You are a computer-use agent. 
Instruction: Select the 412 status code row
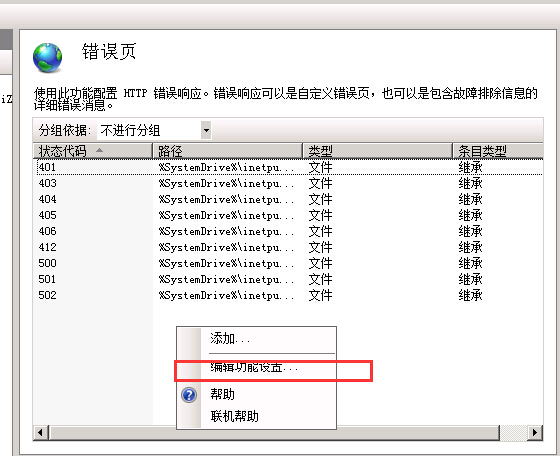pos(289,247)
